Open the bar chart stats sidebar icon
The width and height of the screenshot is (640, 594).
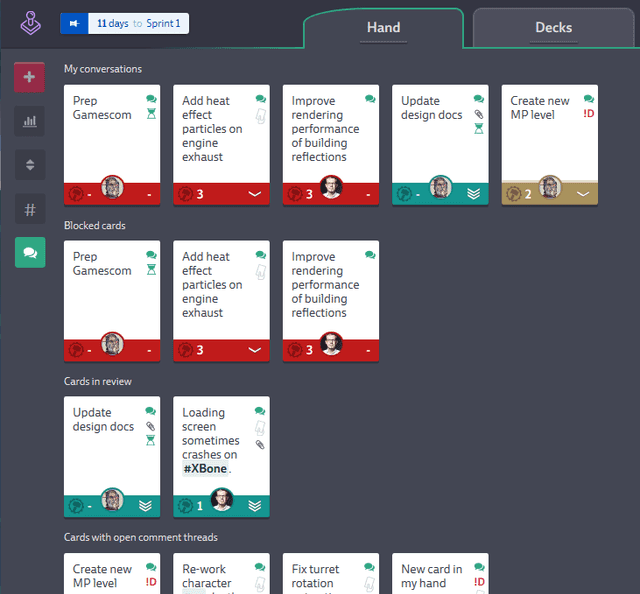pos(29,121)
